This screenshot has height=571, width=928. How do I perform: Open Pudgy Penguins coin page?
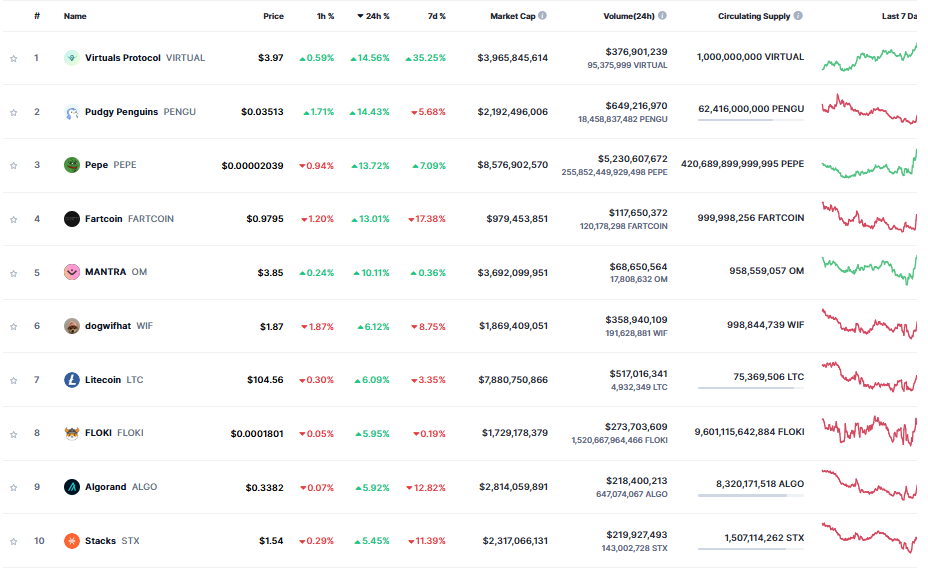(121, 112)
